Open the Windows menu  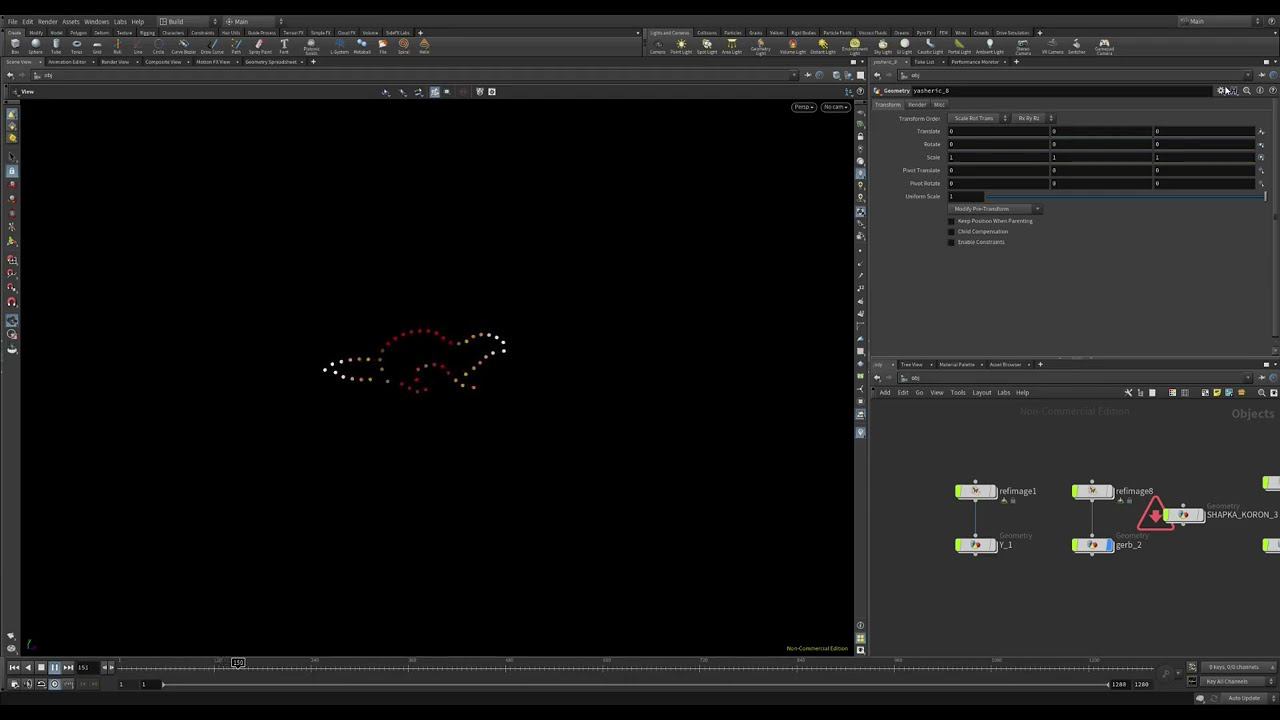(x=96, y=21)
